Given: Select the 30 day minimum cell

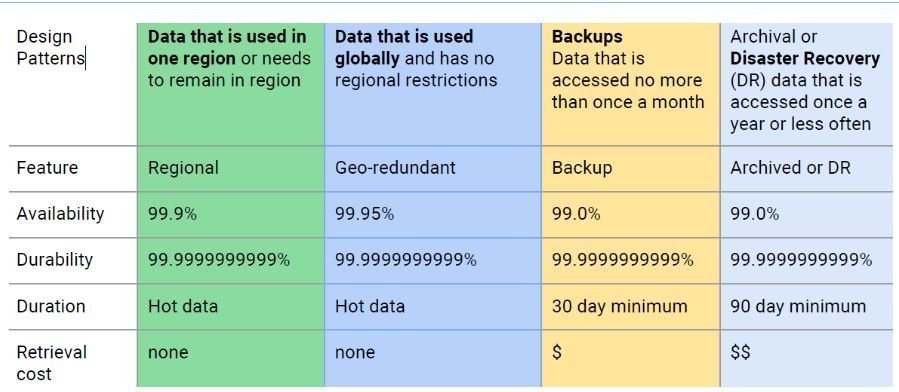Looking at the screenshot, I should click(631, 307).
